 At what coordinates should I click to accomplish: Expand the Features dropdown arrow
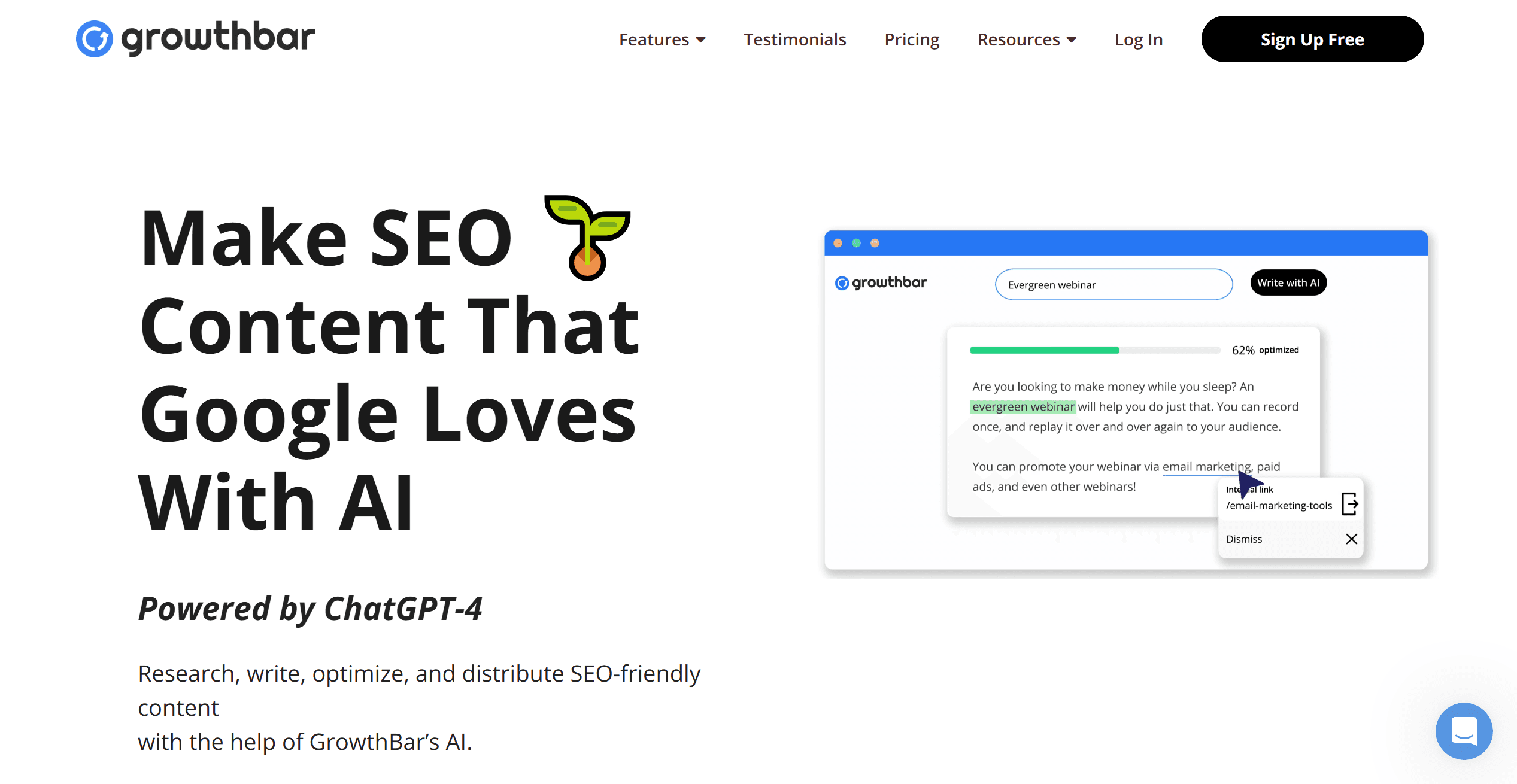(x=701, y=40)
